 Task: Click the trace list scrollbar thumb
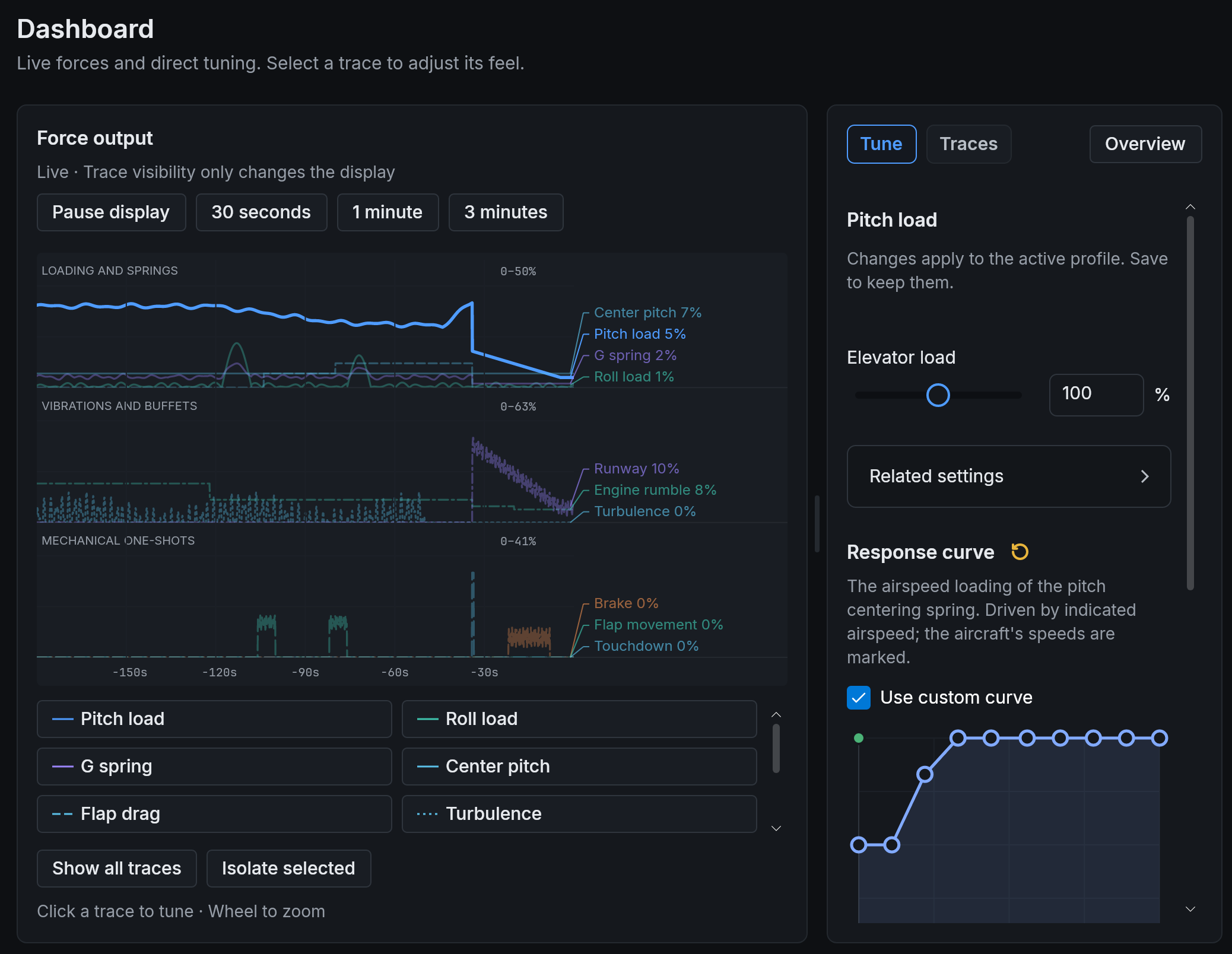776,749
